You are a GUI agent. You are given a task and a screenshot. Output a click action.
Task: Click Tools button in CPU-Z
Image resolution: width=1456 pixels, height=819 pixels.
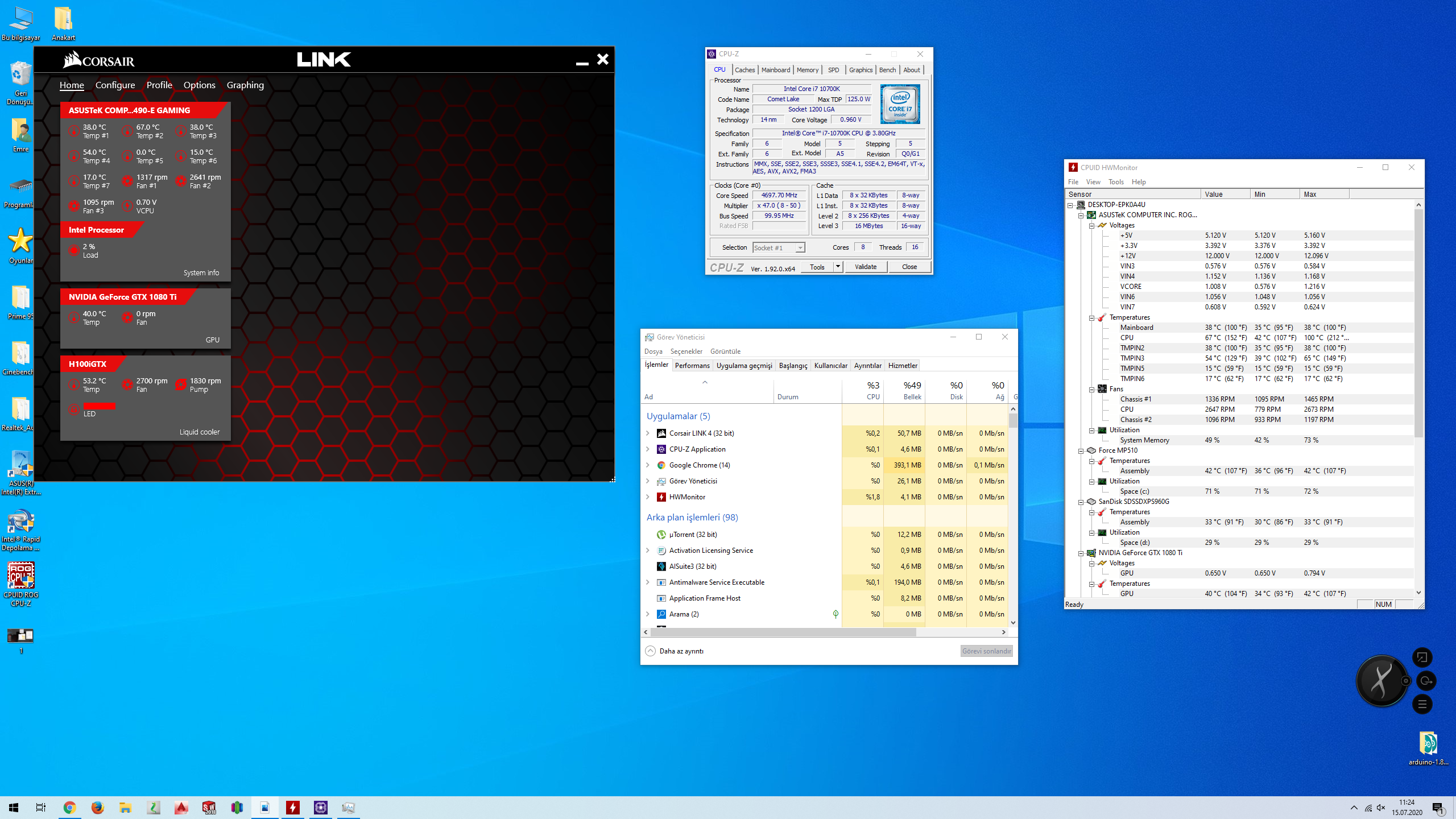point(817,267)
